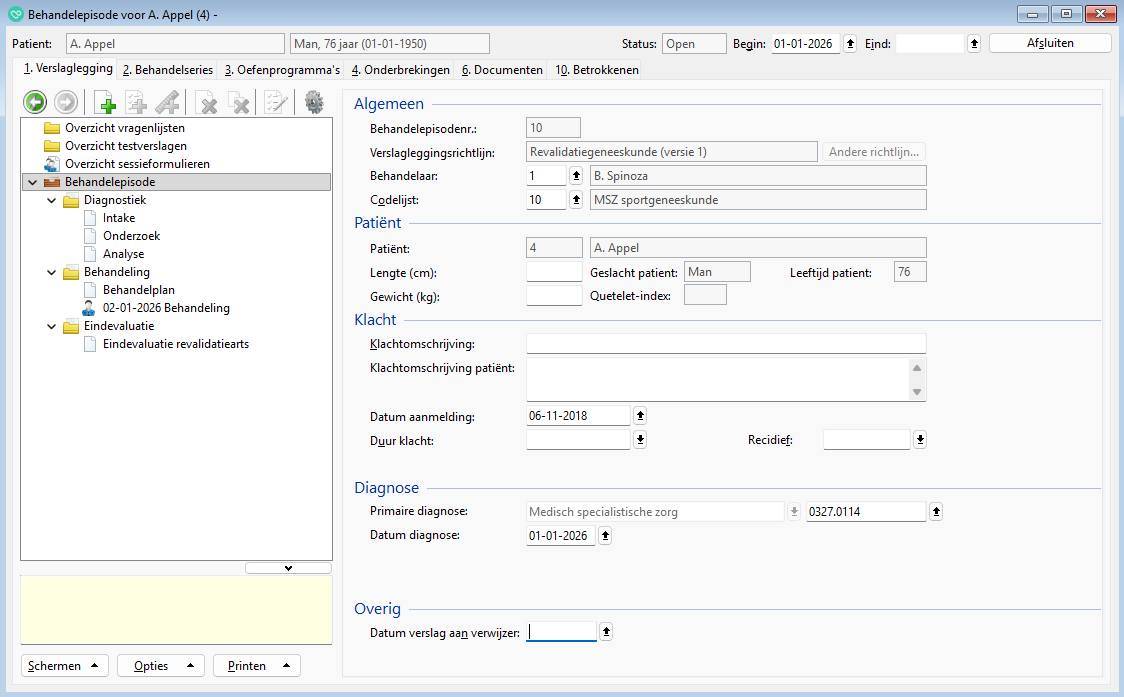Screen dimensions: 1124x697
Task: Click arrow button next to Duur klacht
Action: coord(640,440)
